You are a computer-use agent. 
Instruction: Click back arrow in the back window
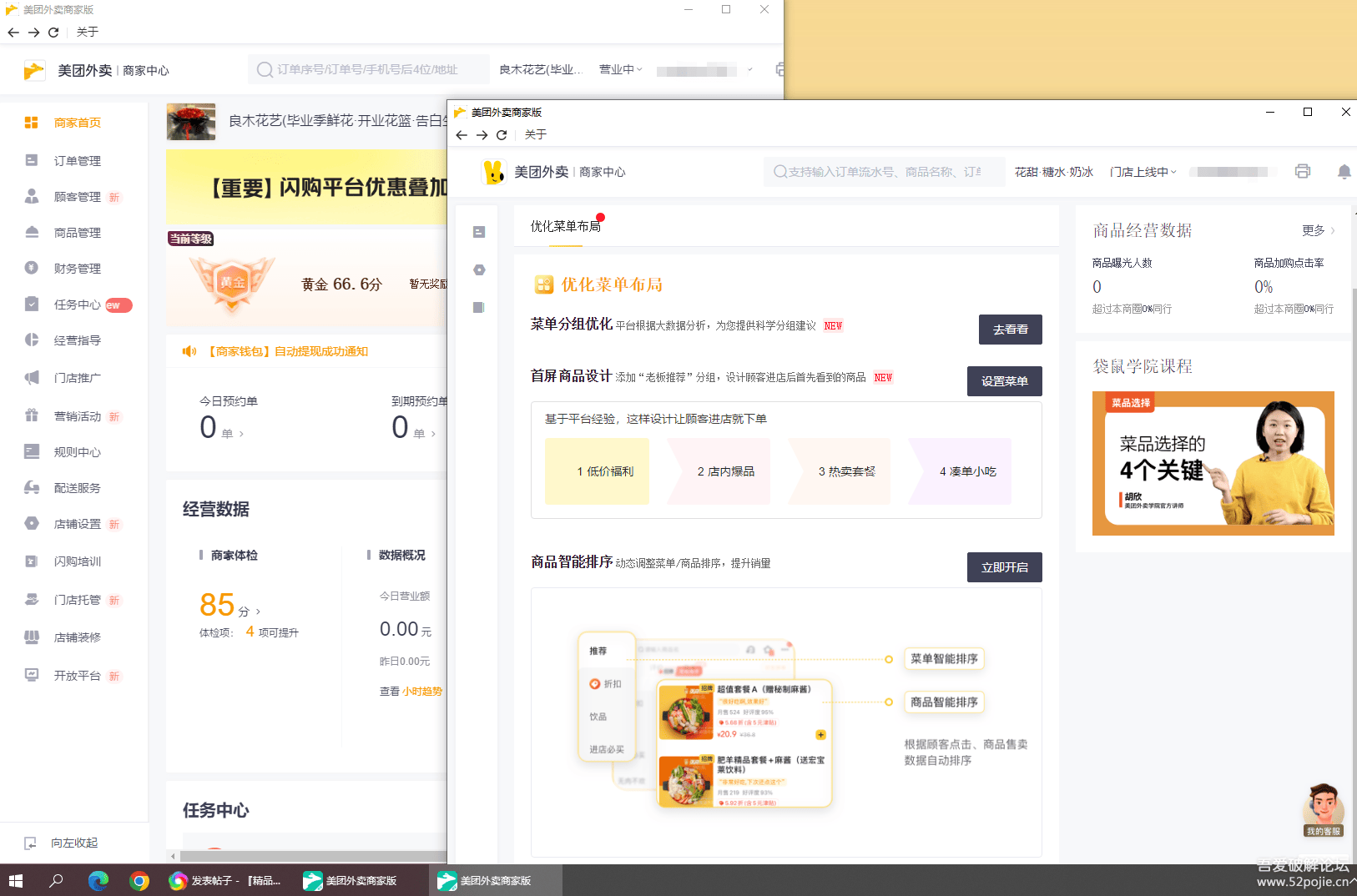coord(13,32)
